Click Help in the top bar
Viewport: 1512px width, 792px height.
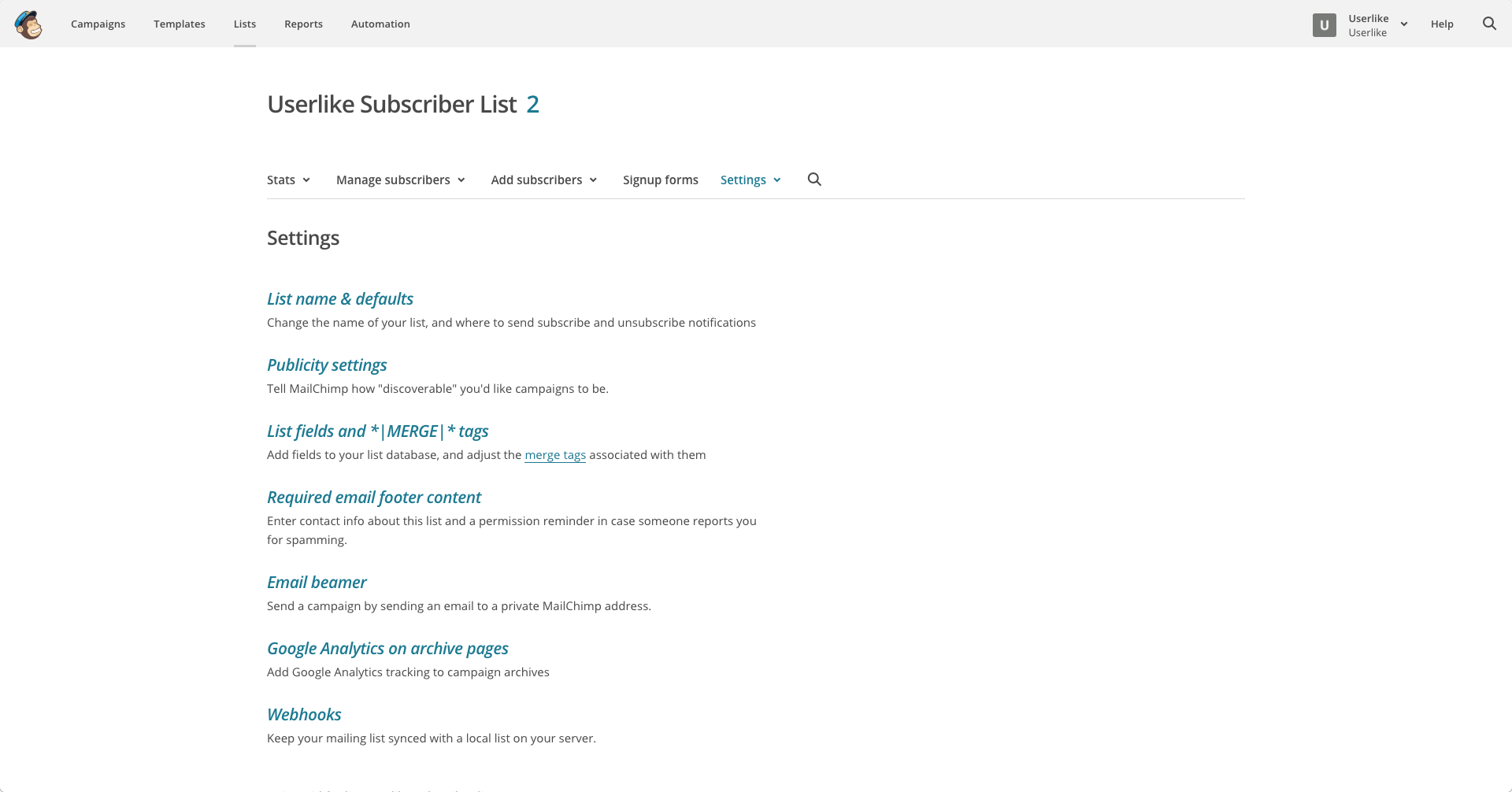[1441, 24]
